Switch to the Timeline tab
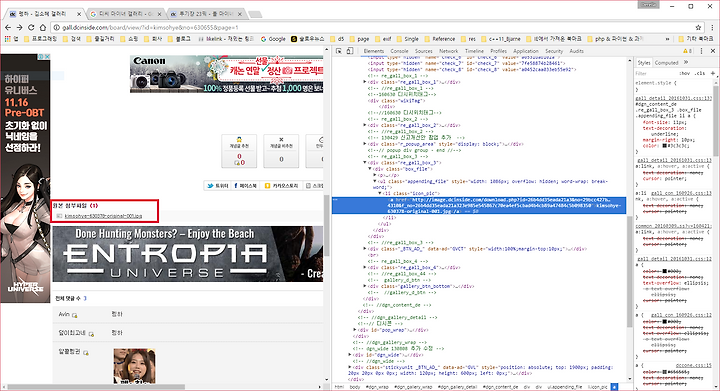720x391 pixels. (x=474, y=51)
